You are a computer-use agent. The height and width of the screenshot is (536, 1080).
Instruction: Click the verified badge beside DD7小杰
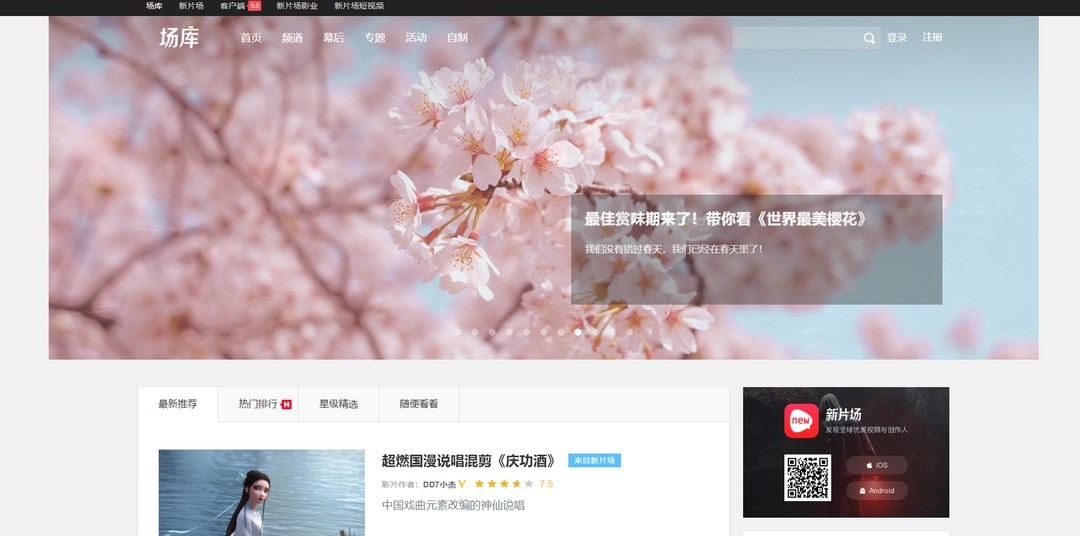coord(462,484)
